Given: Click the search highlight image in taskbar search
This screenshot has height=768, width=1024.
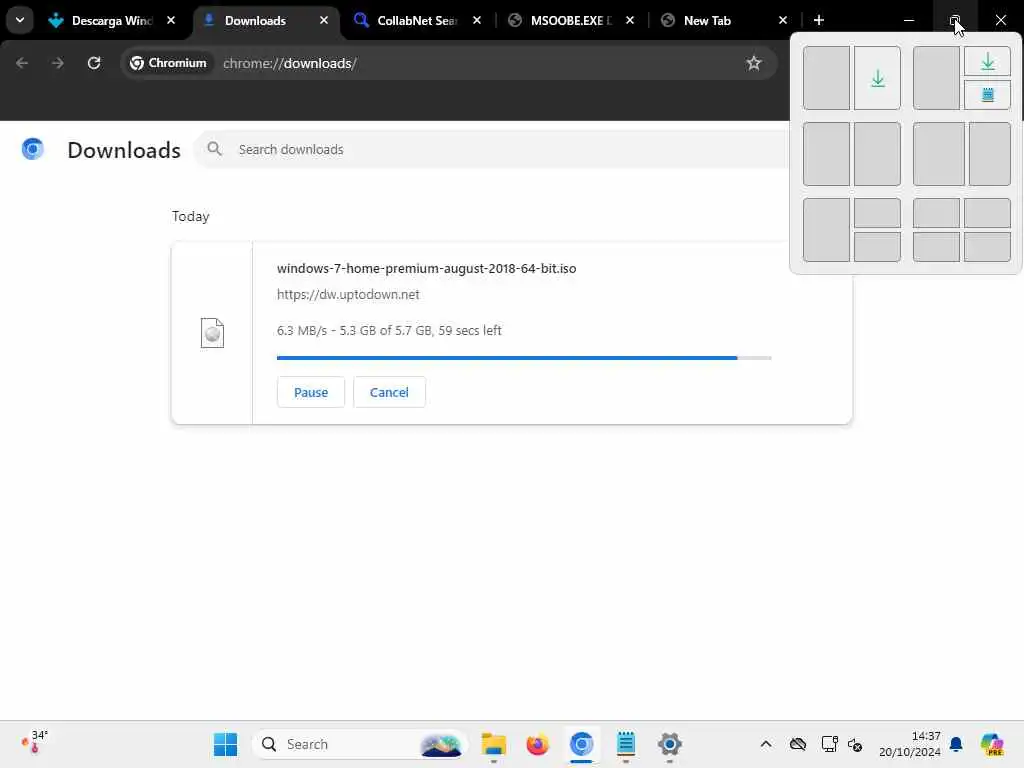Looking at the screenshot, I should click(441, 744).
